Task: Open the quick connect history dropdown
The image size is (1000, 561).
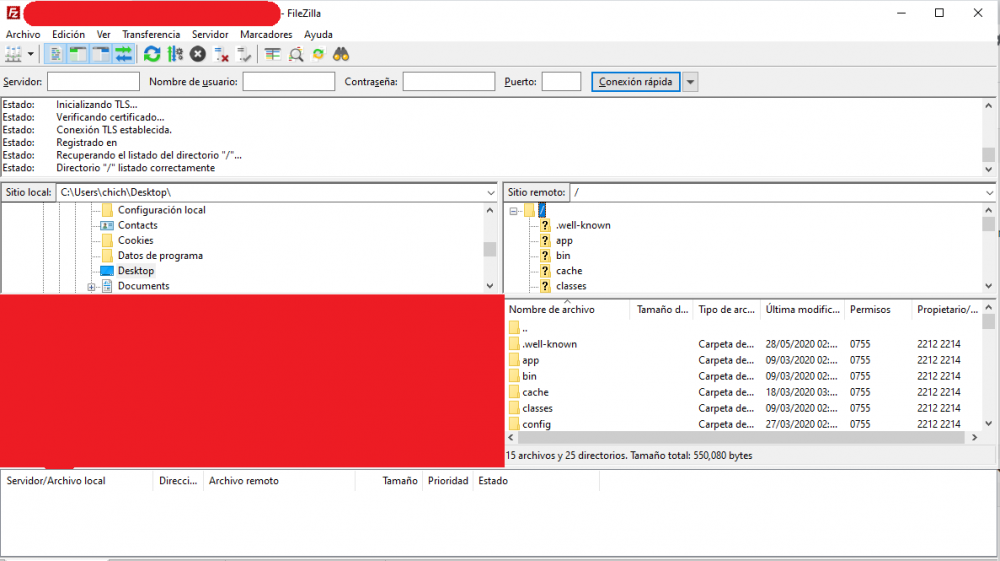Action: (690, 82)
